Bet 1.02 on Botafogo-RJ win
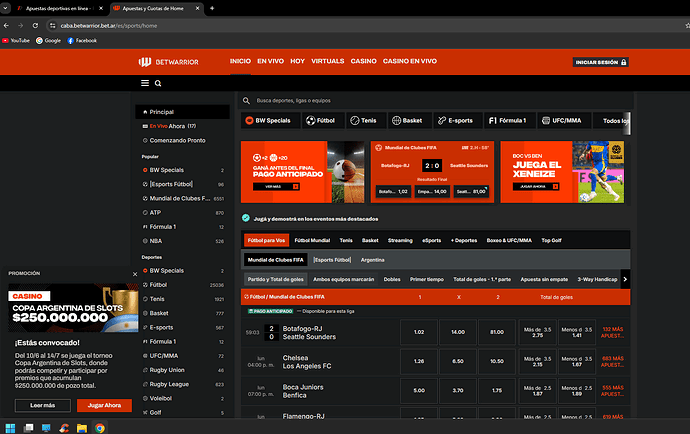Screen dimensions: 690x434 [419, 332]
